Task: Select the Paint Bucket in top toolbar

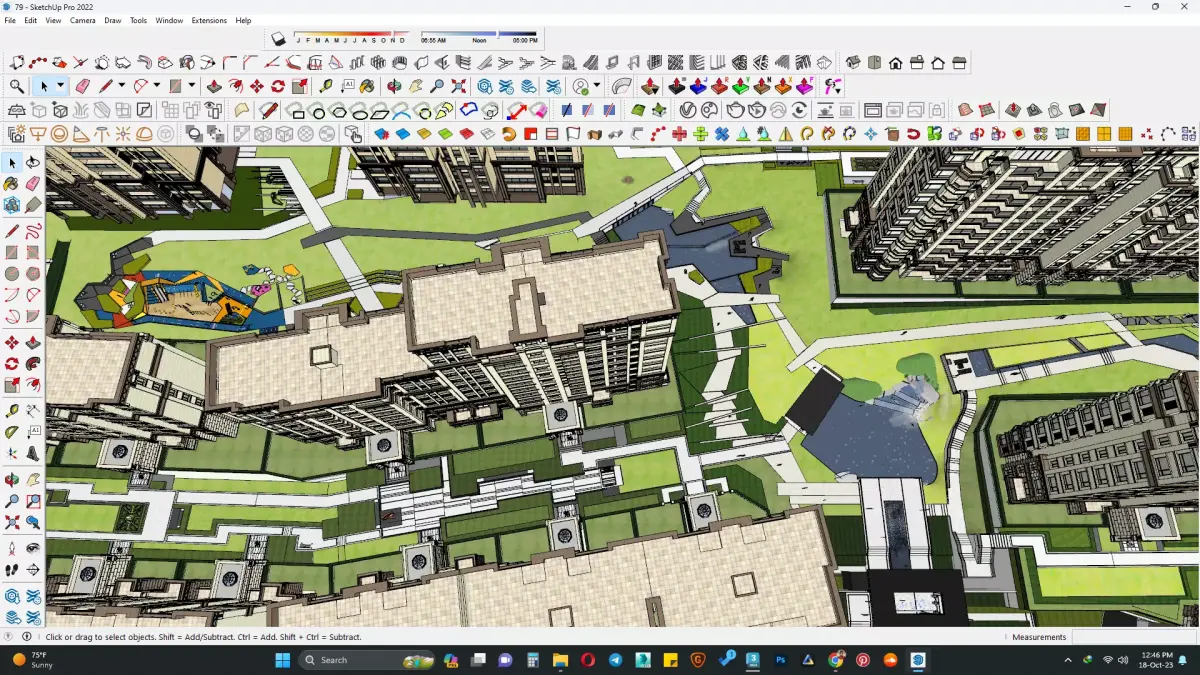Action: tap(368, 87)
